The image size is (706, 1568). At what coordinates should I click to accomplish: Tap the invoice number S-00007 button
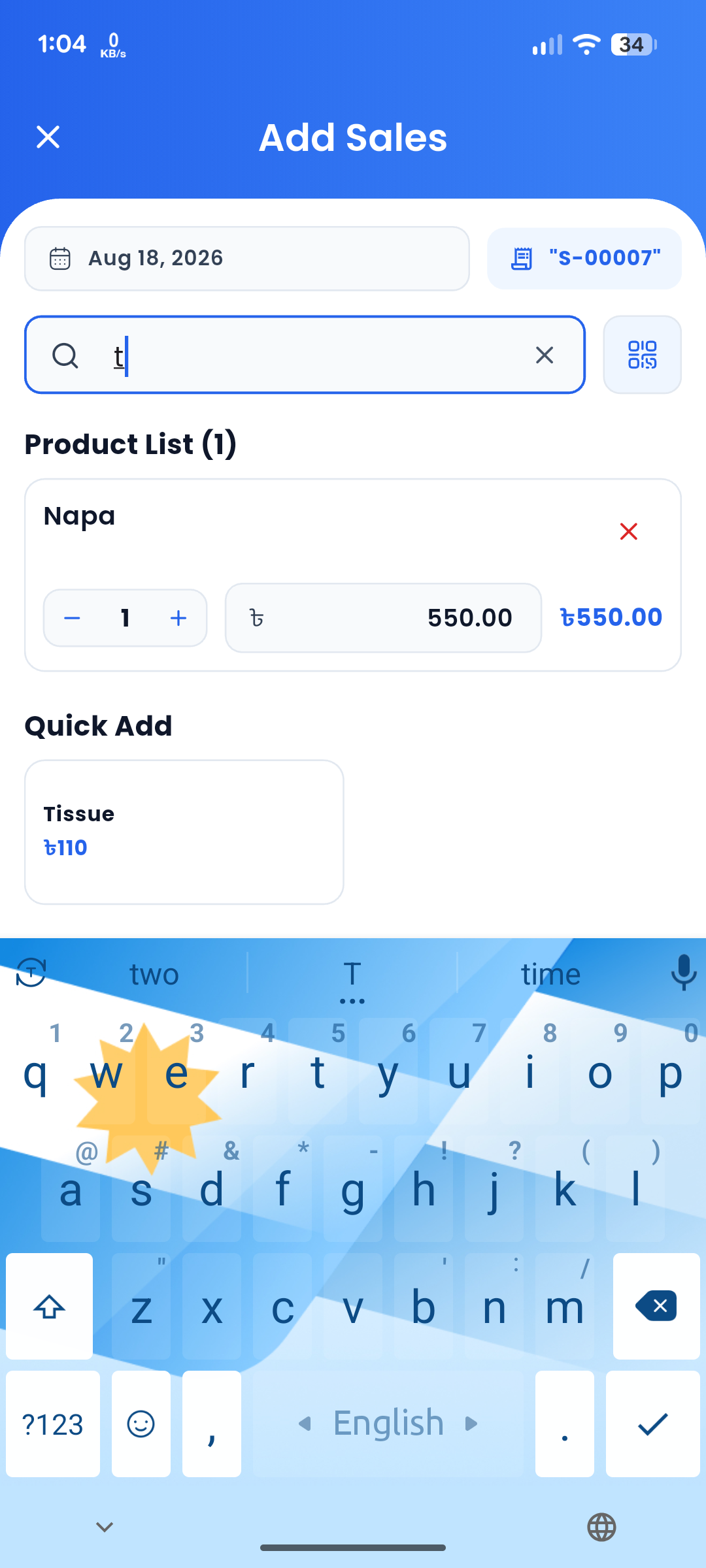[584, 259]
